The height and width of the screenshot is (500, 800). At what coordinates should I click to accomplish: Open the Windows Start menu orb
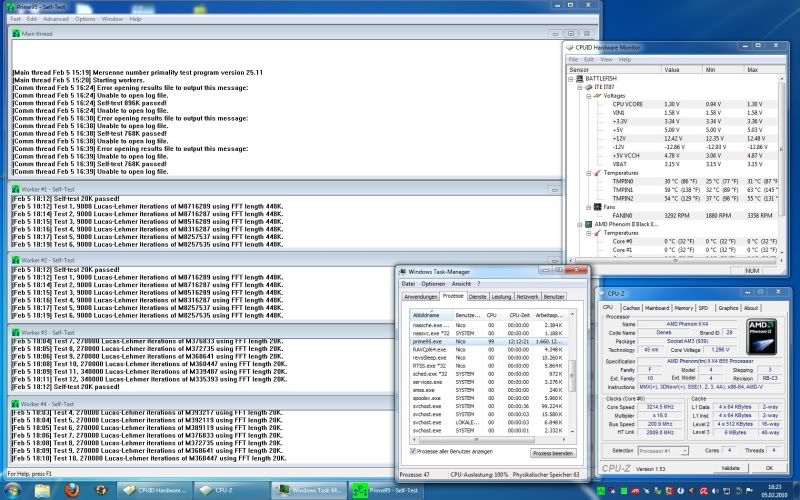pos(11,490)
